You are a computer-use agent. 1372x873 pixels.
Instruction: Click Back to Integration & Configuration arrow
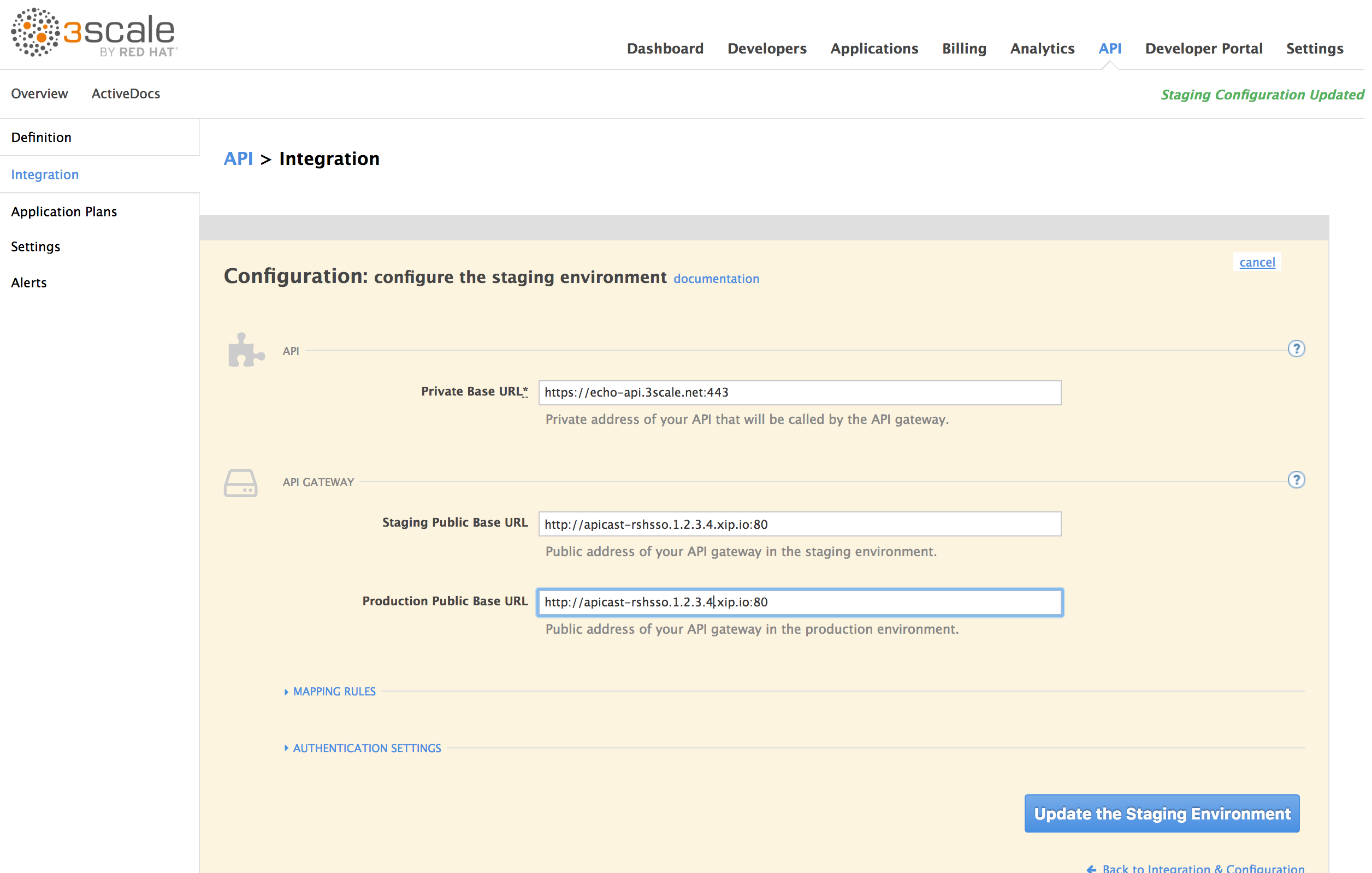coord(1091,869)
